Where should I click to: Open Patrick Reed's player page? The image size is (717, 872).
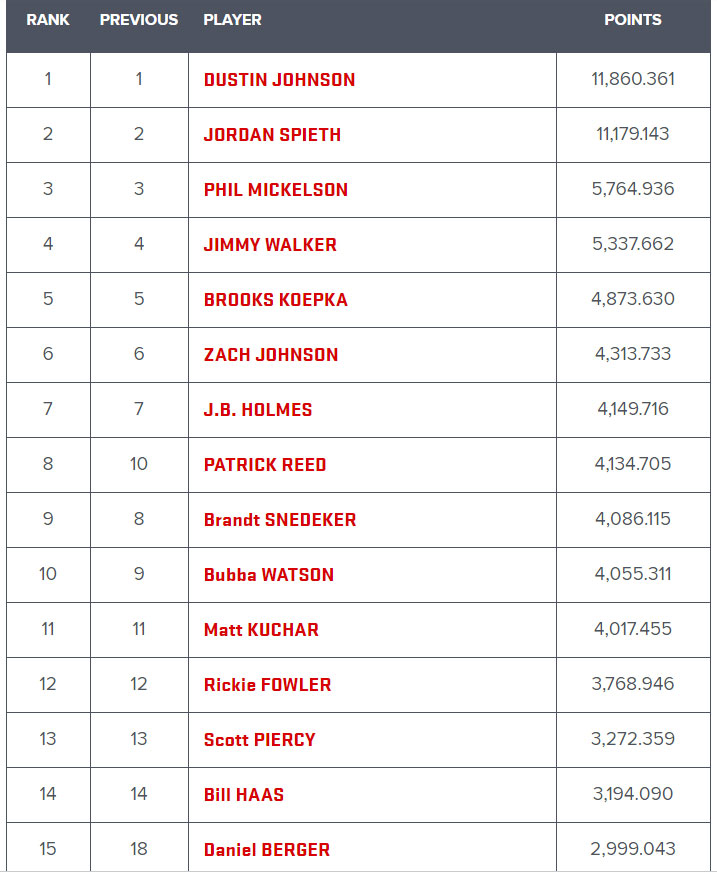click(265, 465)
